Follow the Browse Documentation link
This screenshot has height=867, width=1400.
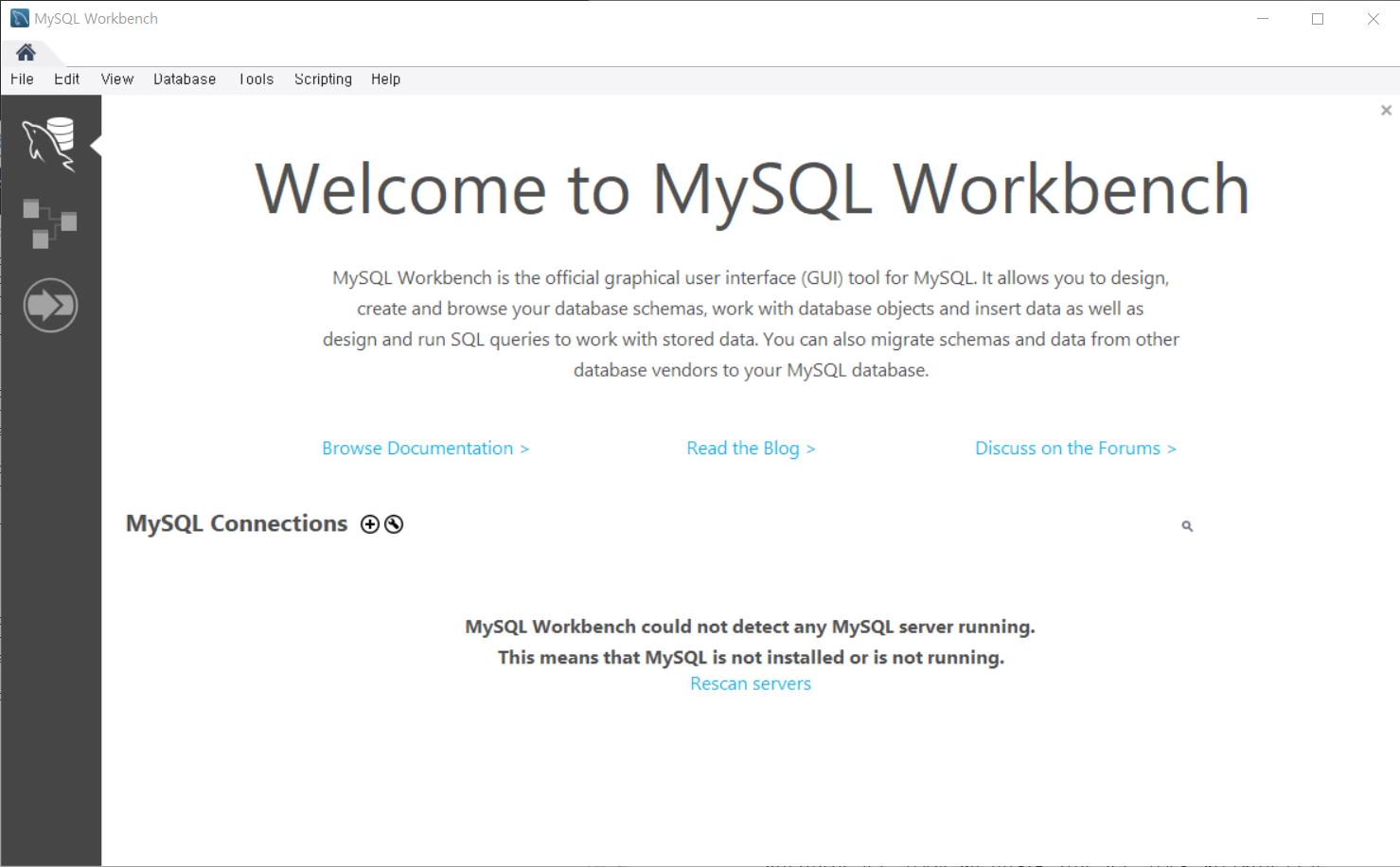tap(425, 449)
